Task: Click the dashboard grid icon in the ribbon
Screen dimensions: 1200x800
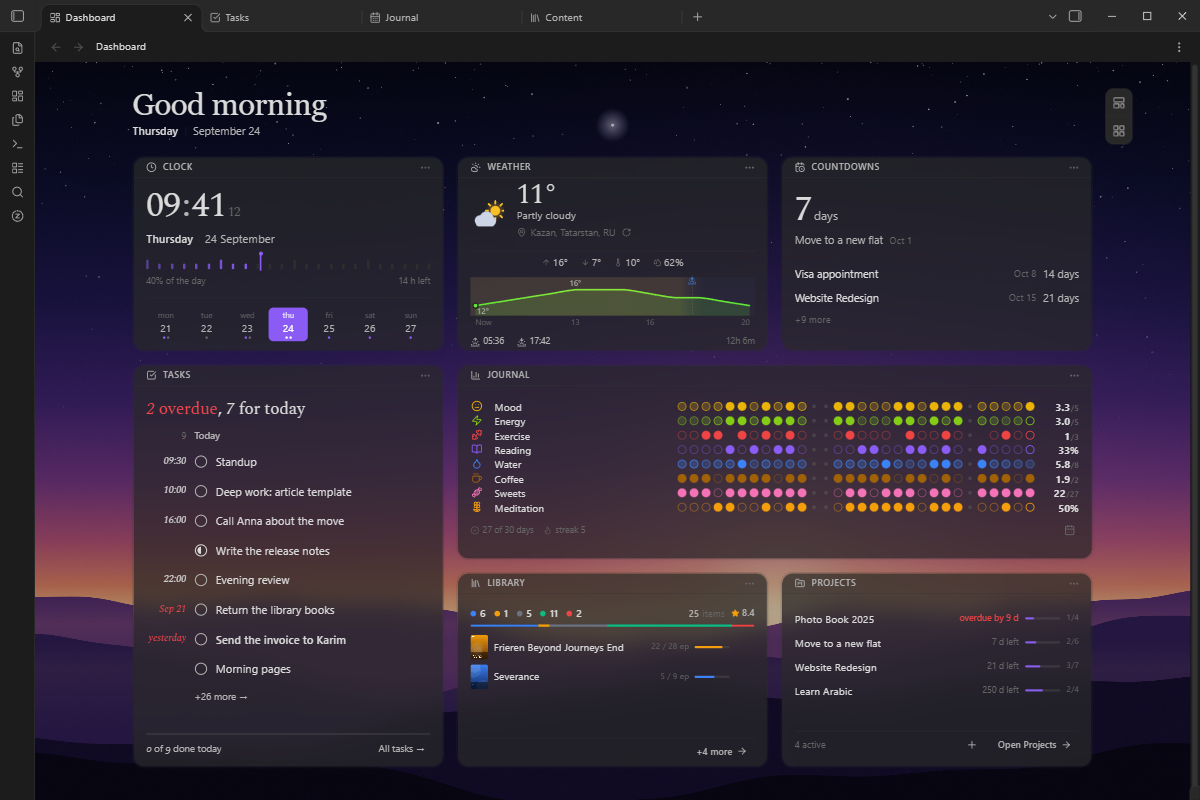Action: tap(17, 96)
